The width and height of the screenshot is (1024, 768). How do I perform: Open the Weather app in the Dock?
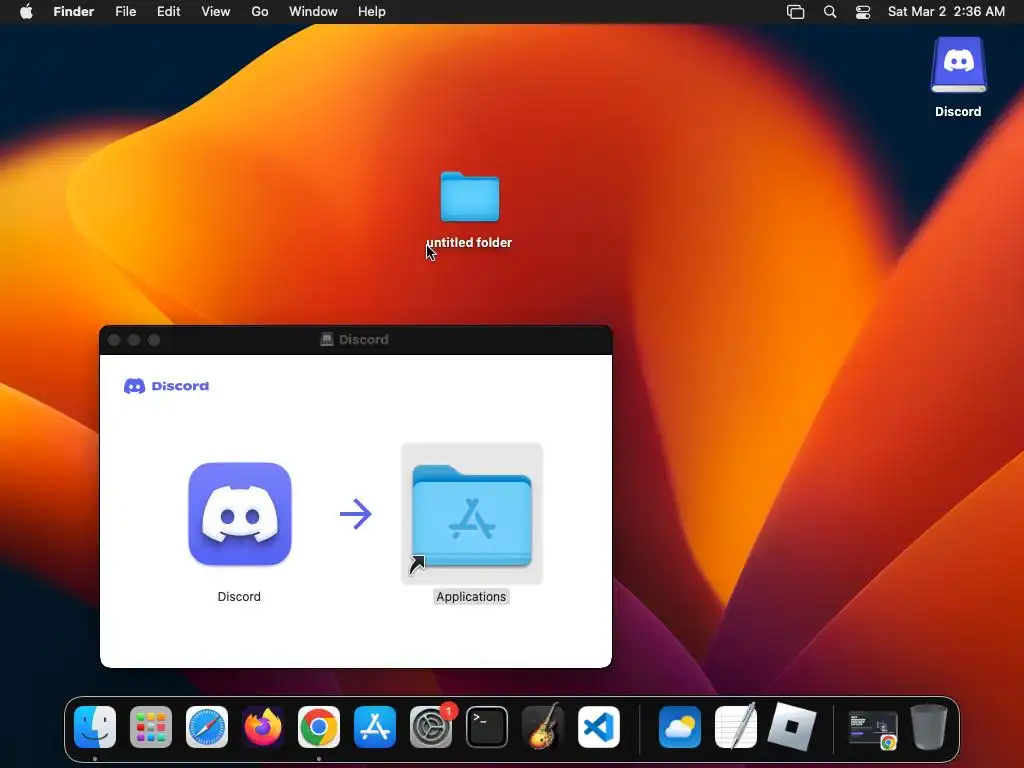(x=680, y=727)
